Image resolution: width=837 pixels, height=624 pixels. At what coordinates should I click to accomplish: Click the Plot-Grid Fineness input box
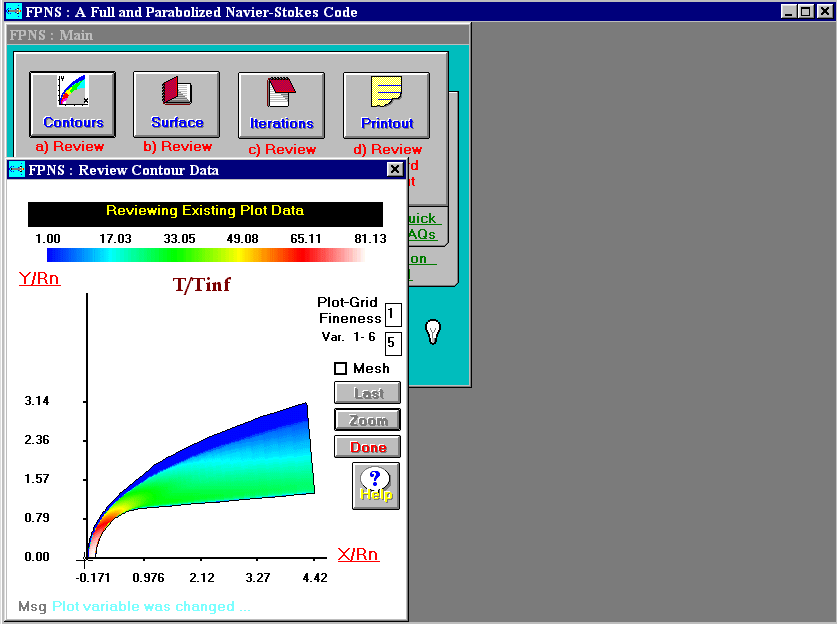[393, 315]
